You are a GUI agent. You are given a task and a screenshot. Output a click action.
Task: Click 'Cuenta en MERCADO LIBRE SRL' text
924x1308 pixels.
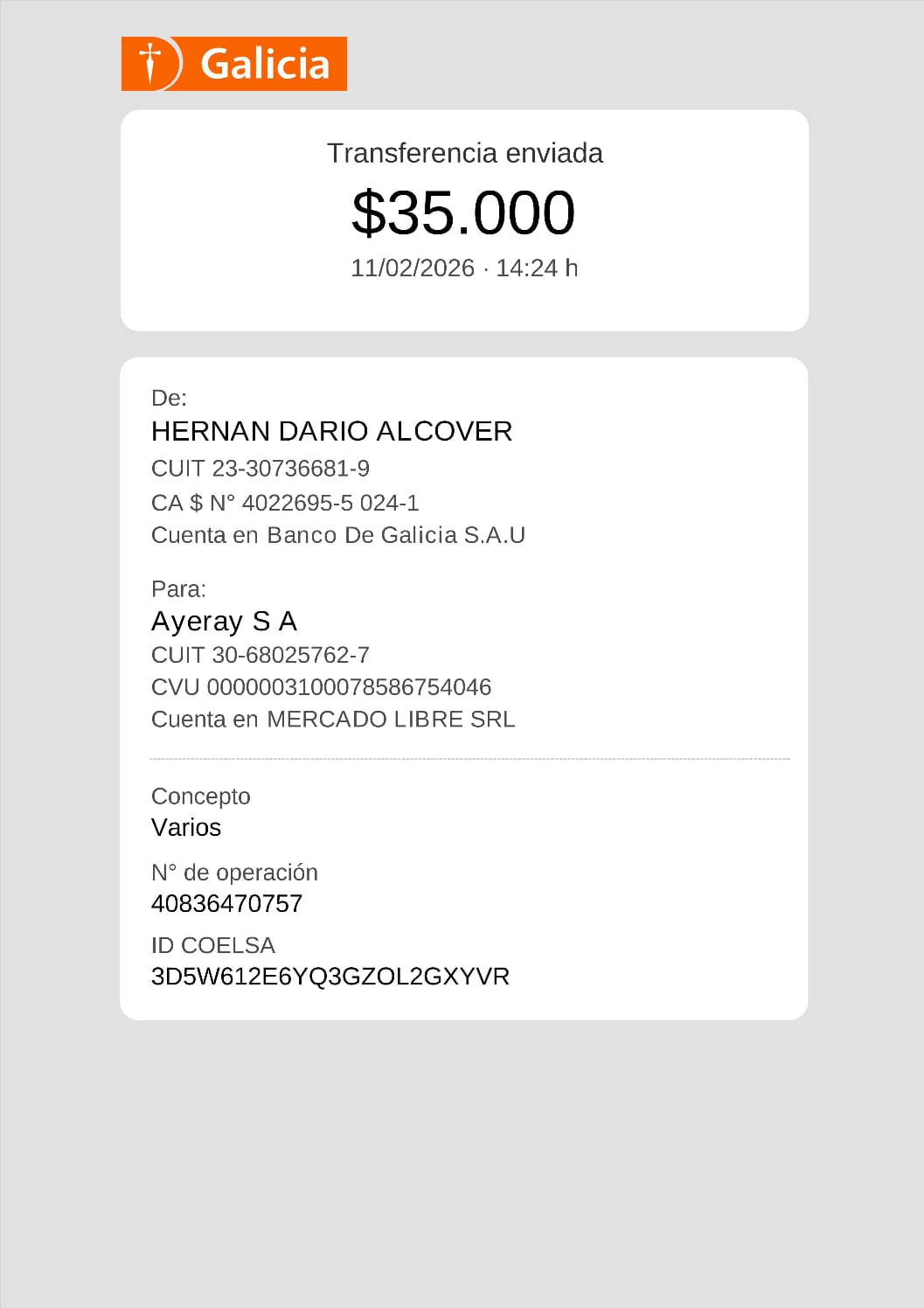coord(333,719)
